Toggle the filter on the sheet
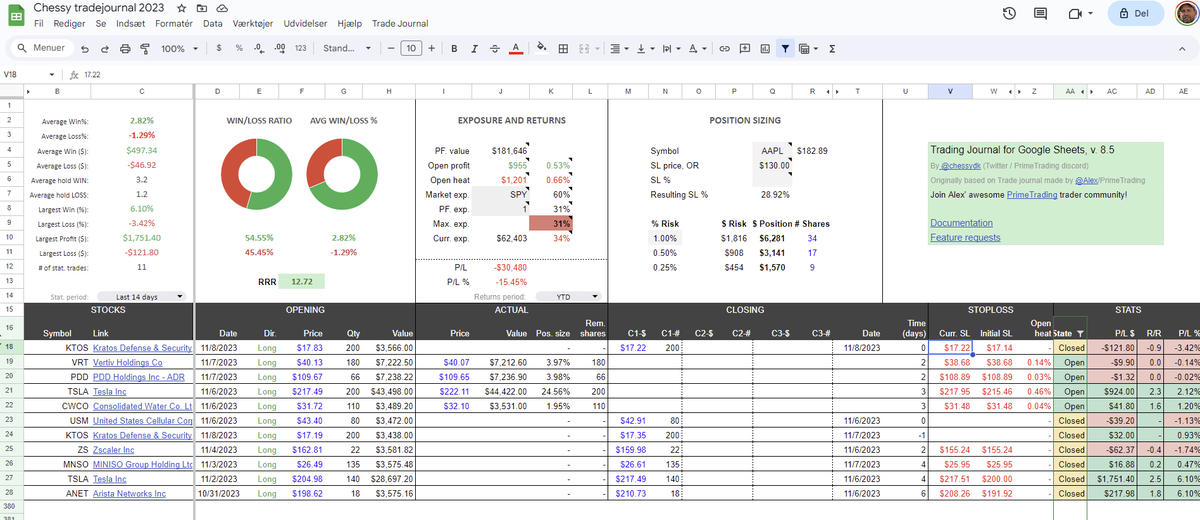Screen dimensions: 1200x520 786,48
